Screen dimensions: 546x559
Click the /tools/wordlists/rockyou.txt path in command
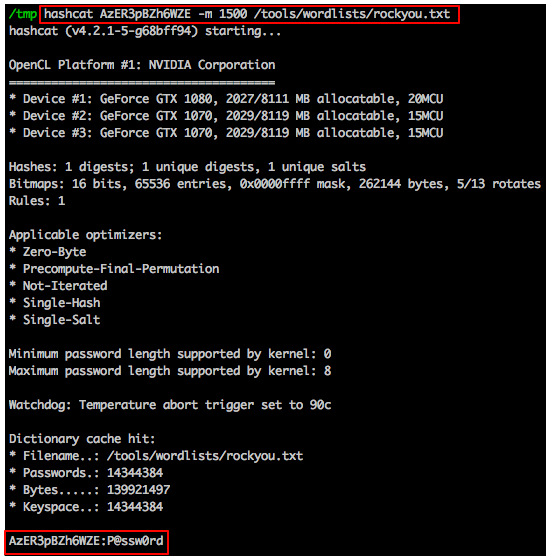pos(352,14)
